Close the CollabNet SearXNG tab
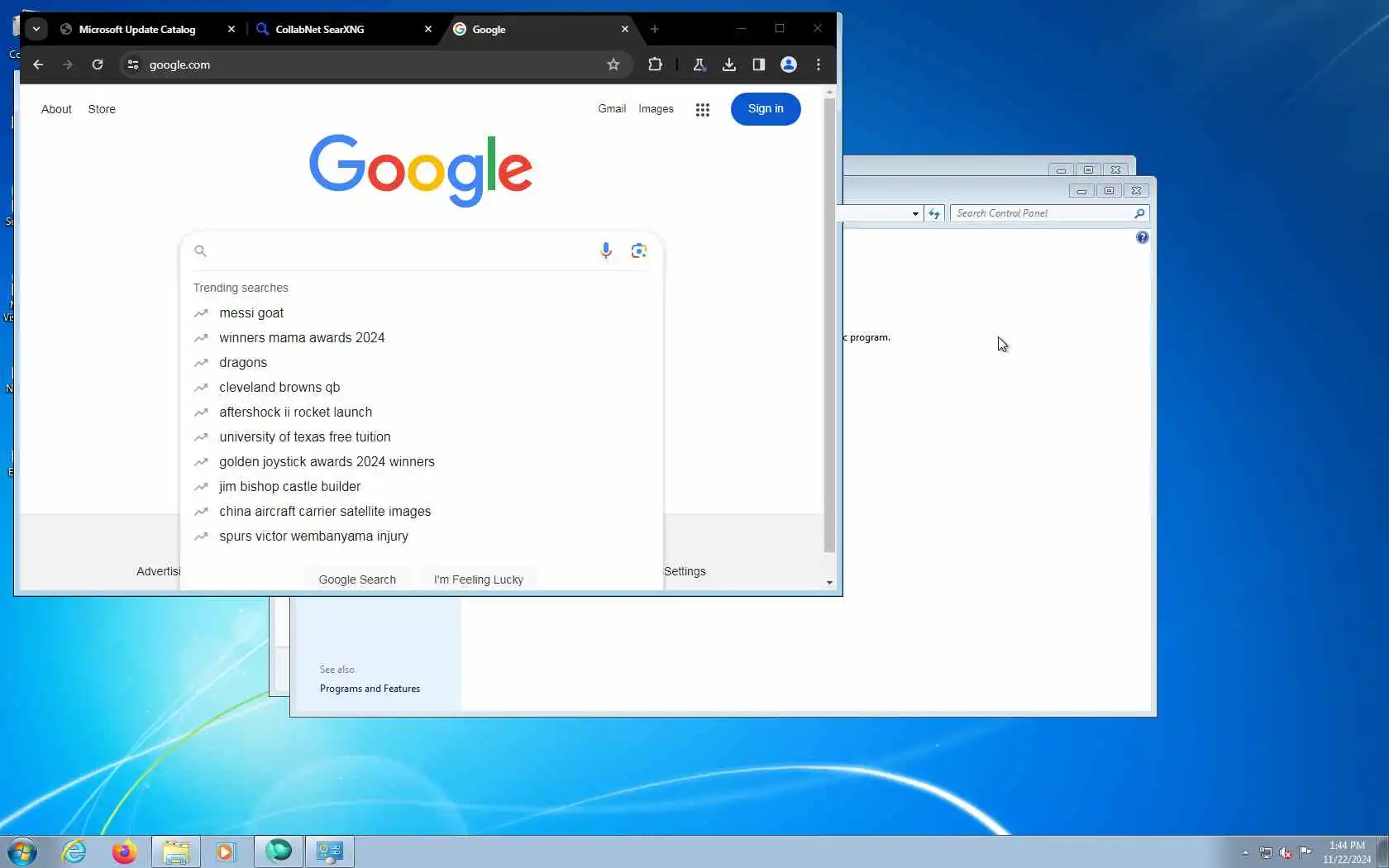The width and height of the screenshot is (1389, 868). (x=428, y=29)
